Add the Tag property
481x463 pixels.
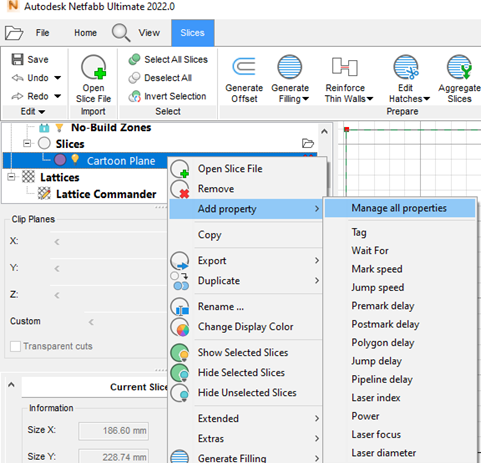(x=359, y=232)
